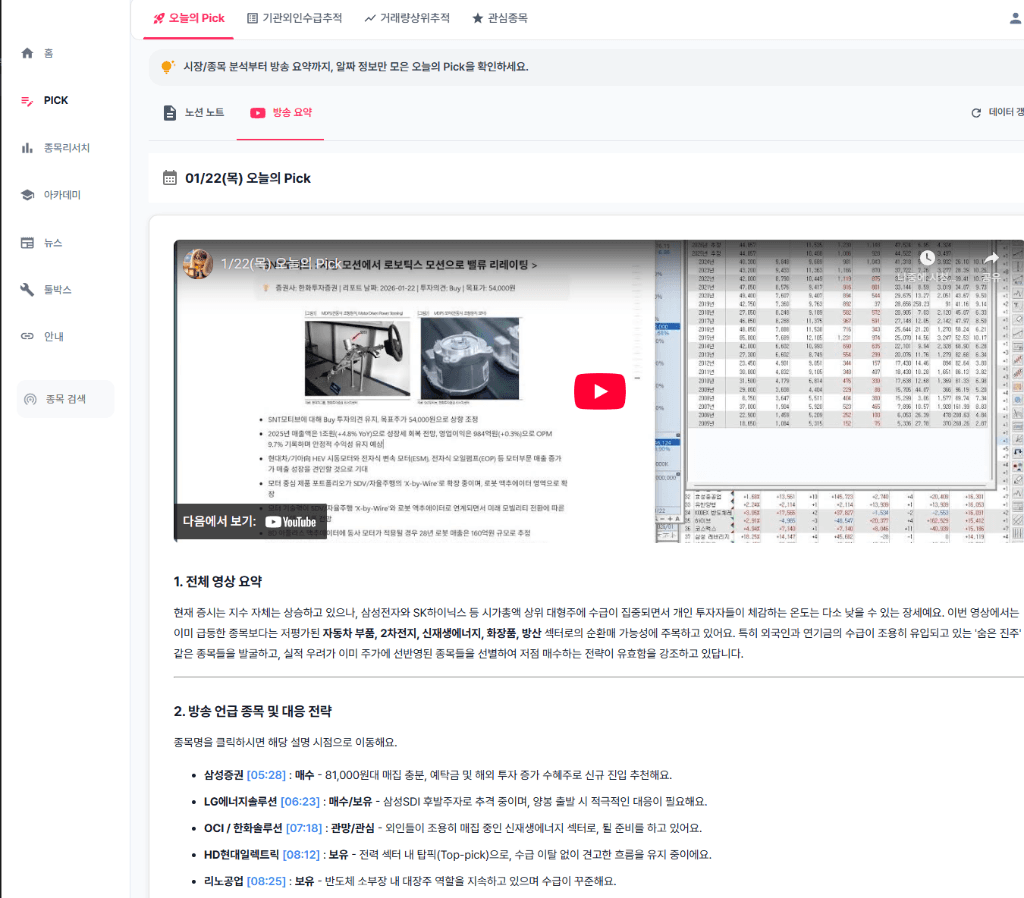Play the YouTube video
The image size is (1024, 898).
[x=600, y=391]
